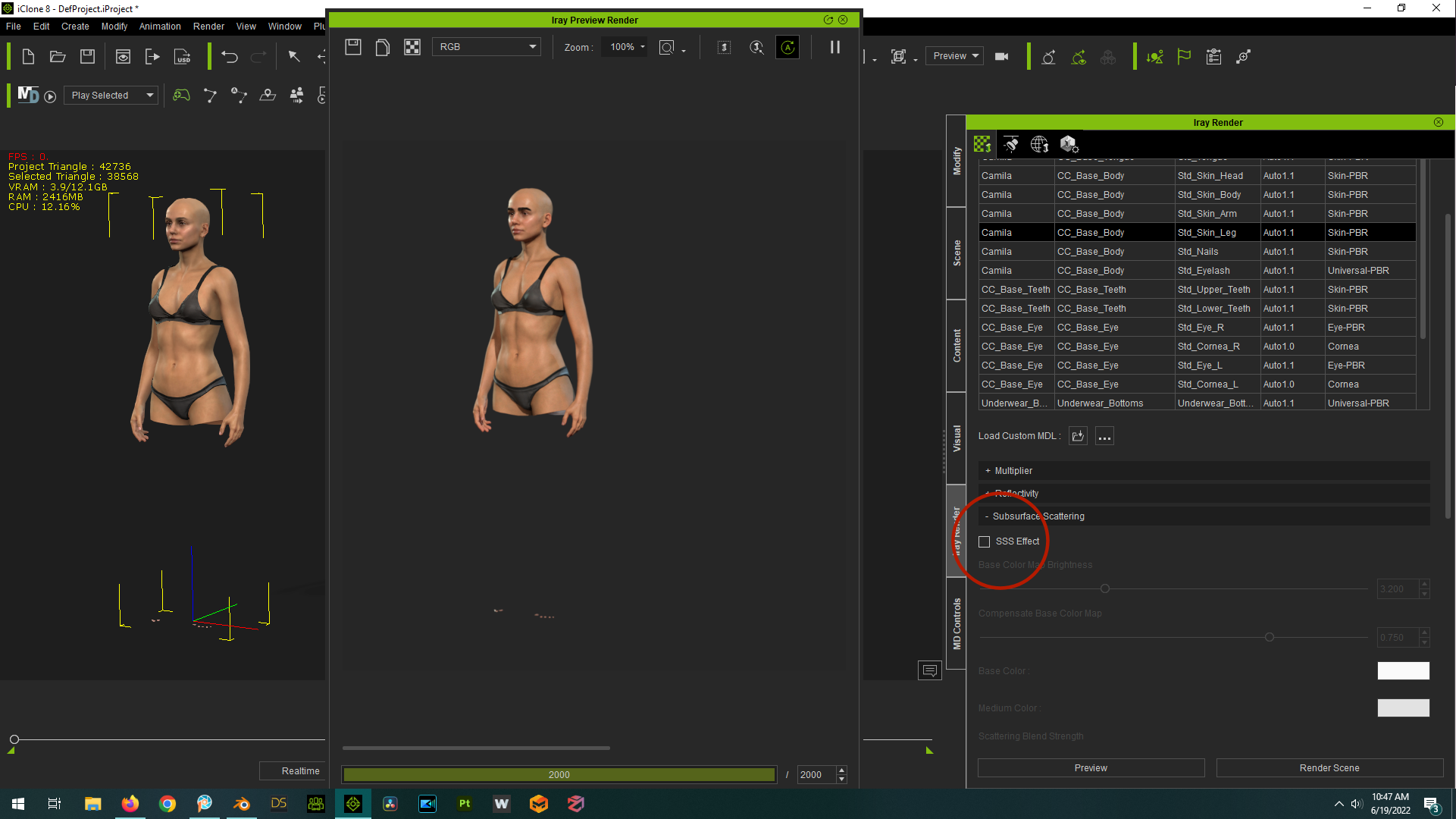The height and width of the screenshot is (819, 1456).
Task: Expand the Multiplier section
Action: [1204, 471]
